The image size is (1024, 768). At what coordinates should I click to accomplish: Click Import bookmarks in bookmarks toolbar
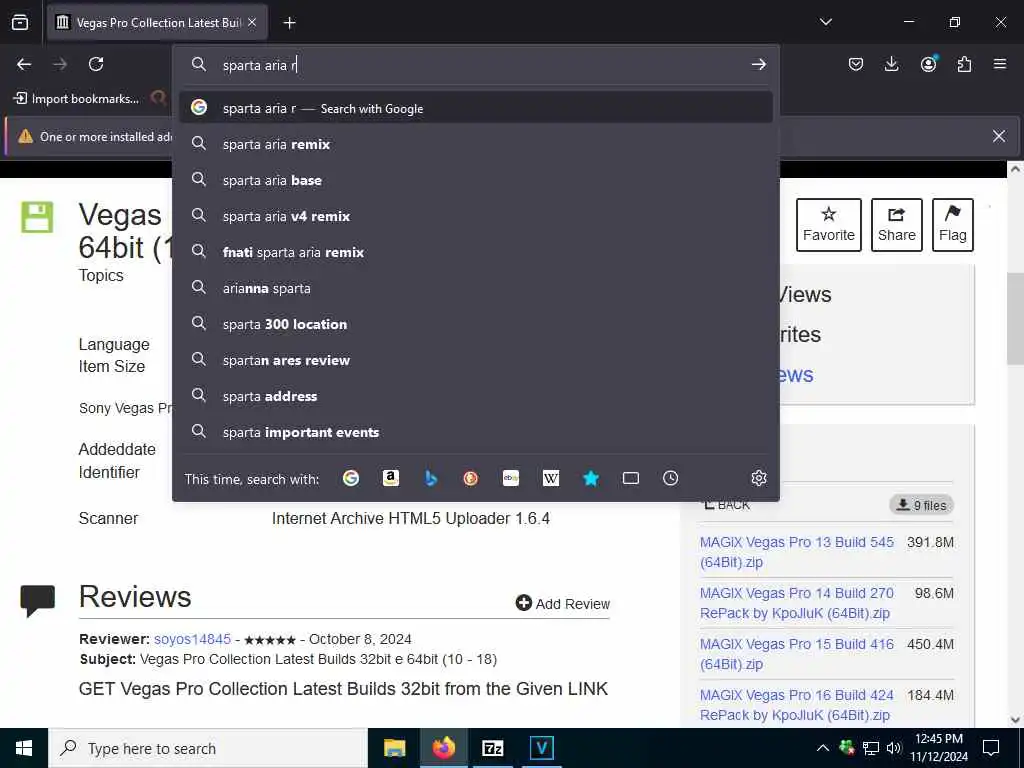click(x=76, y=99)
